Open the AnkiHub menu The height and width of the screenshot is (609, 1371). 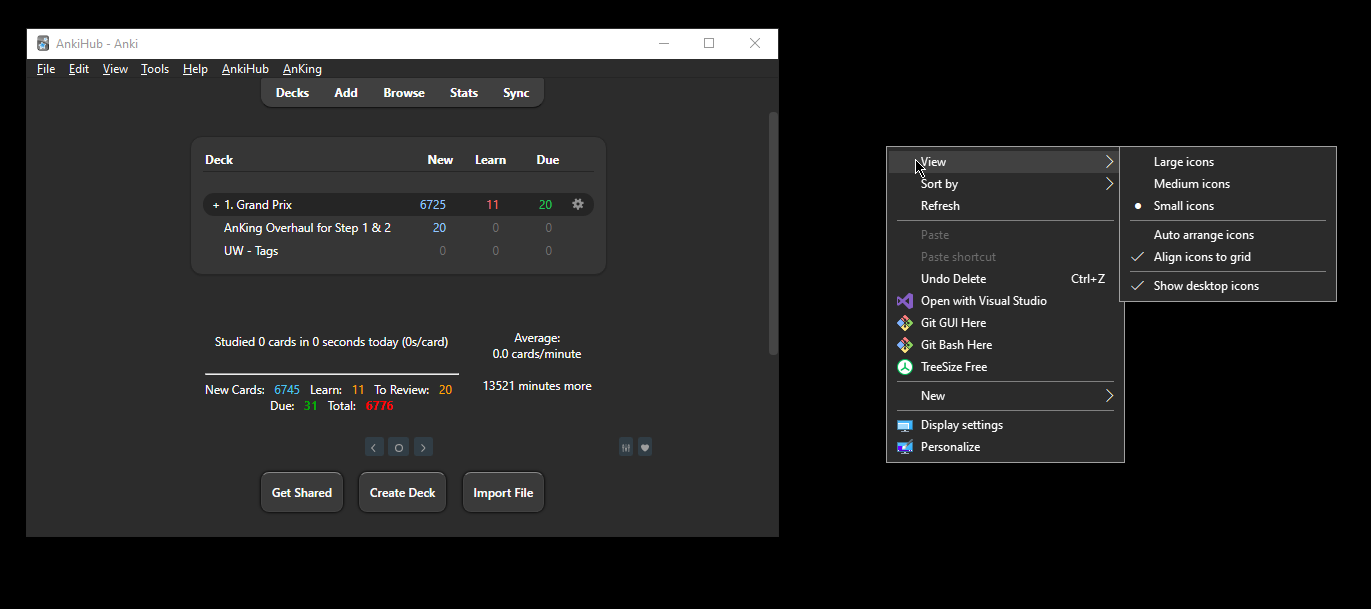tap(245, 69)
